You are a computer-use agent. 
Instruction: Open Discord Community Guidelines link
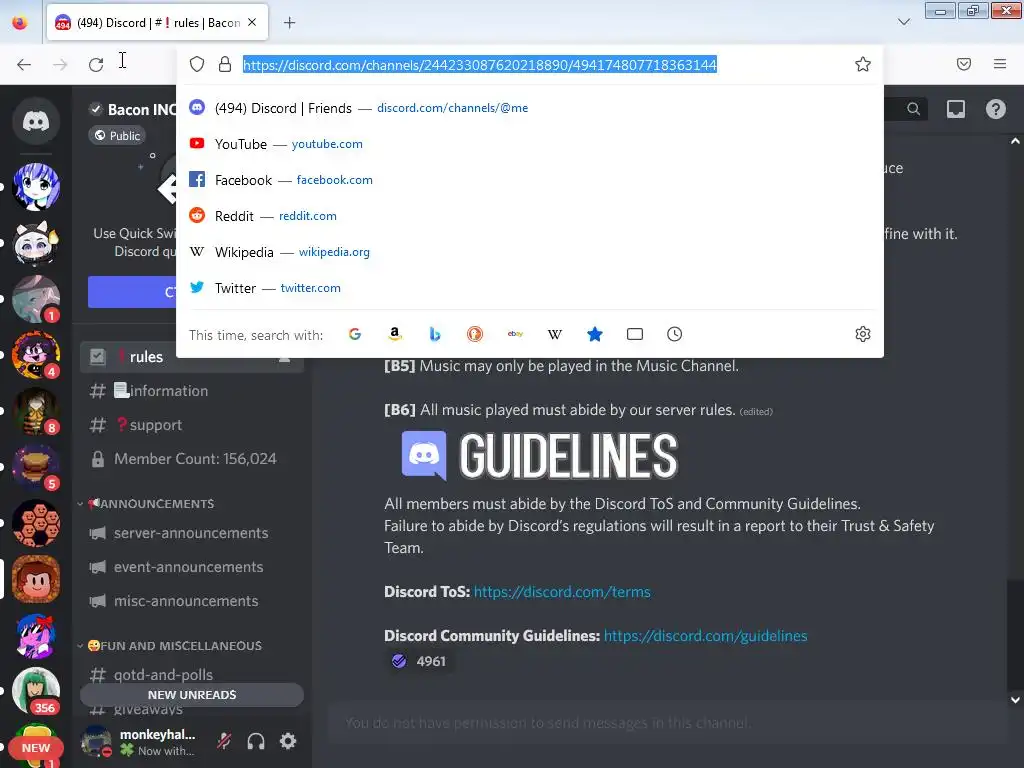[705, 635]
